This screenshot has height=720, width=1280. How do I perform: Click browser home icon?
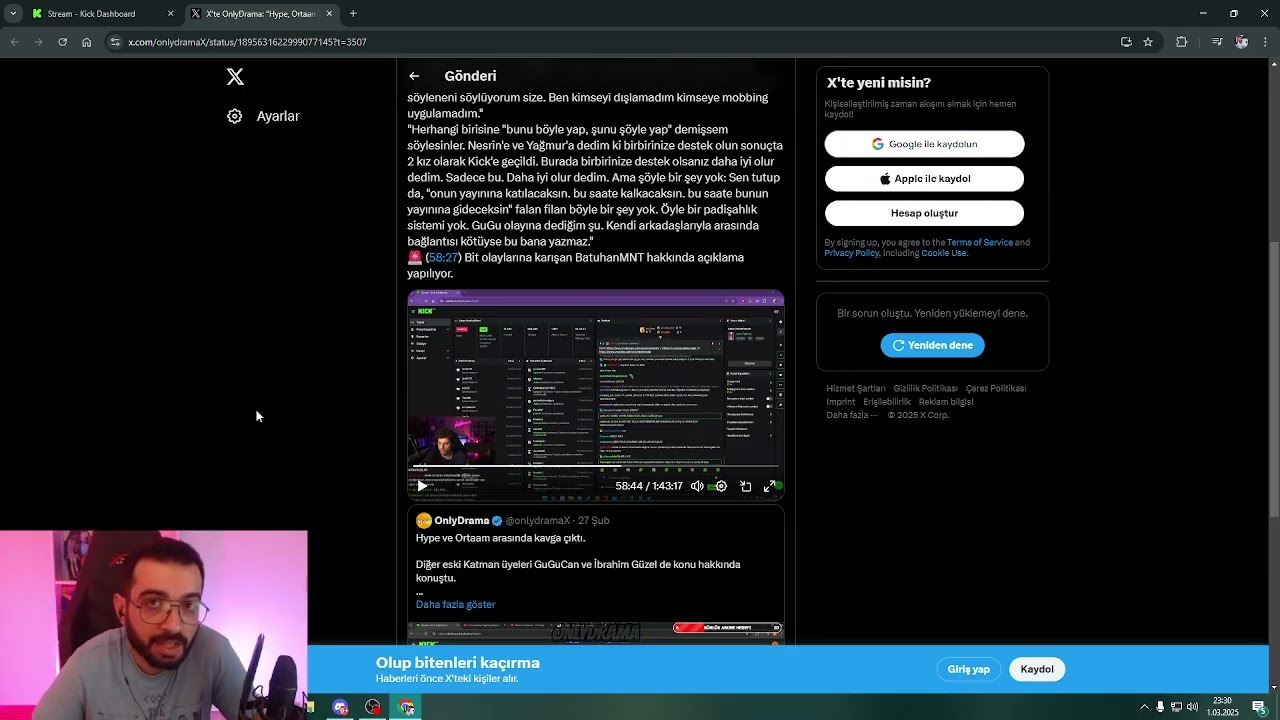click(x=87, y=42)
